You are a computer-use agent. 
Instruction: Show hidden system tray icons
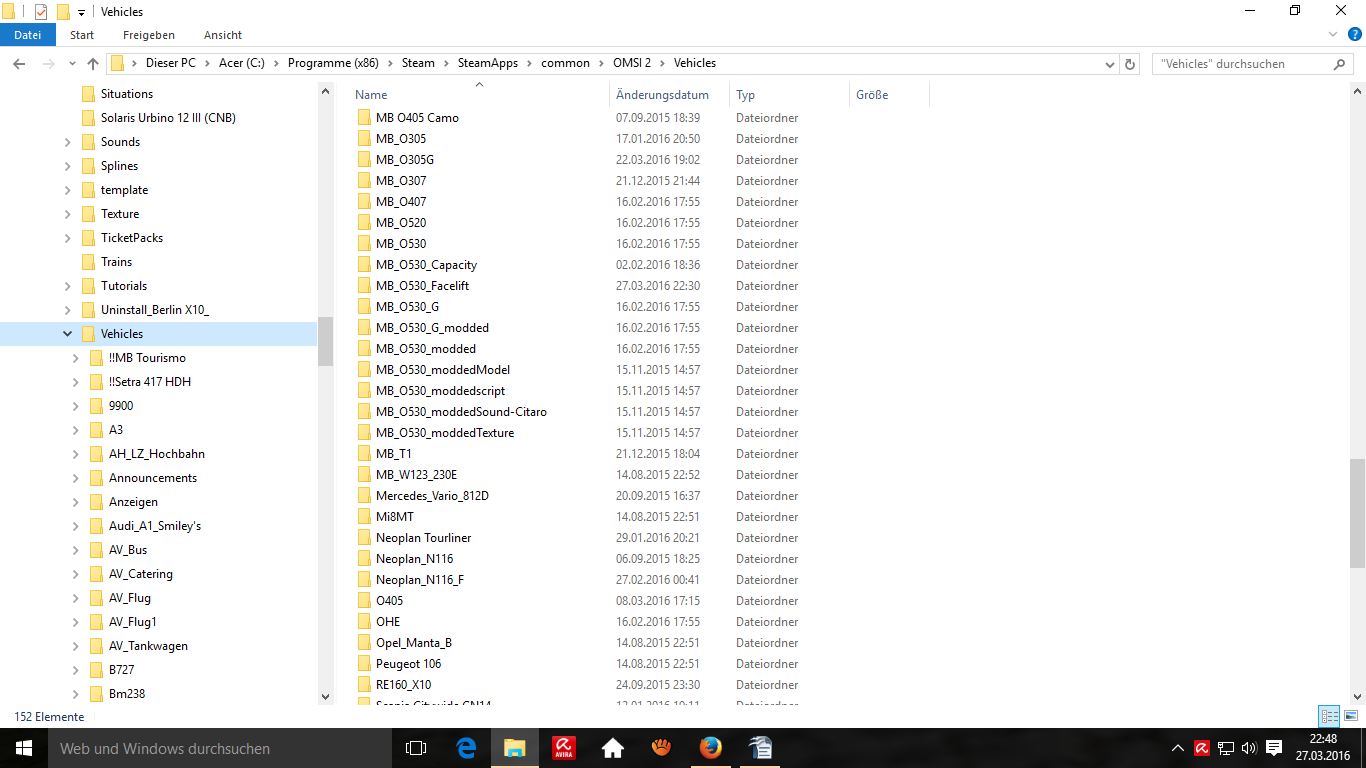[1178, 748]
